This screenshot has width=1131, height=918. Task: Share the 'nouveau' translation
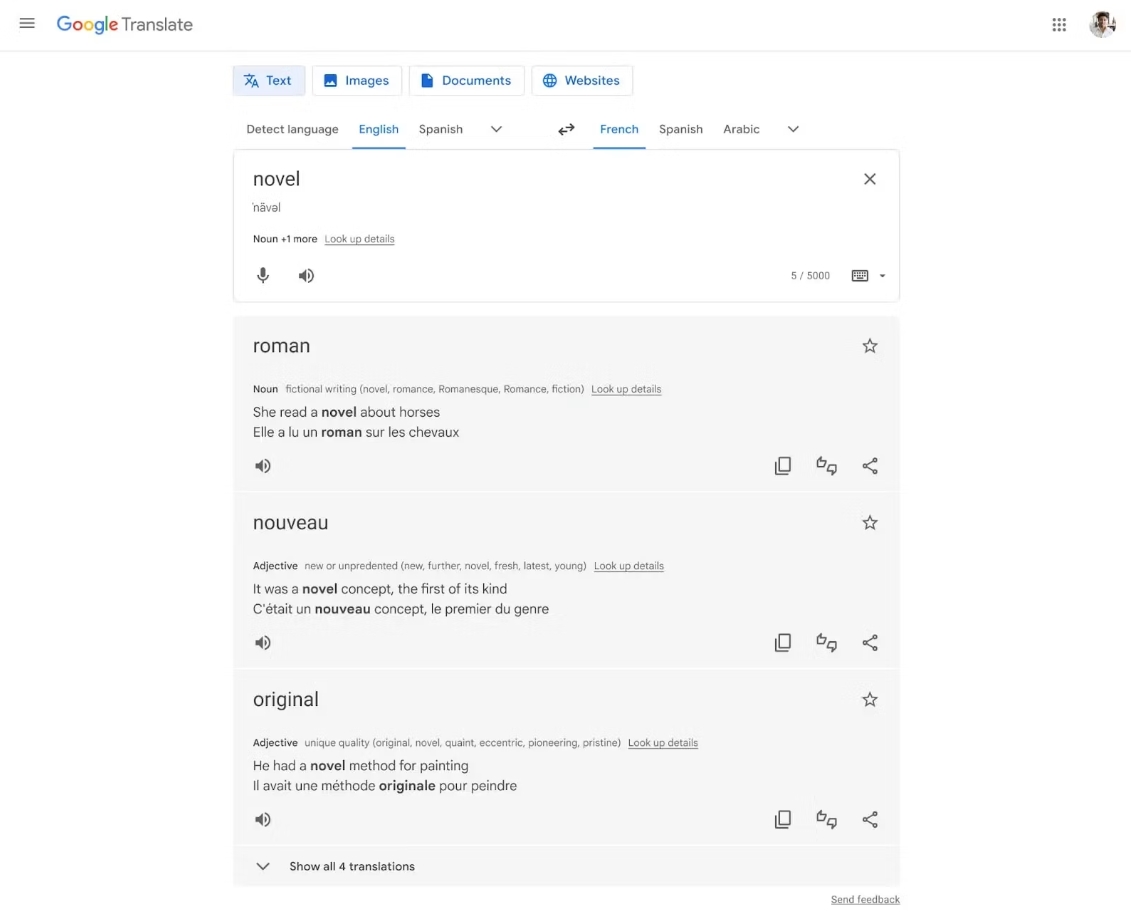869,642
